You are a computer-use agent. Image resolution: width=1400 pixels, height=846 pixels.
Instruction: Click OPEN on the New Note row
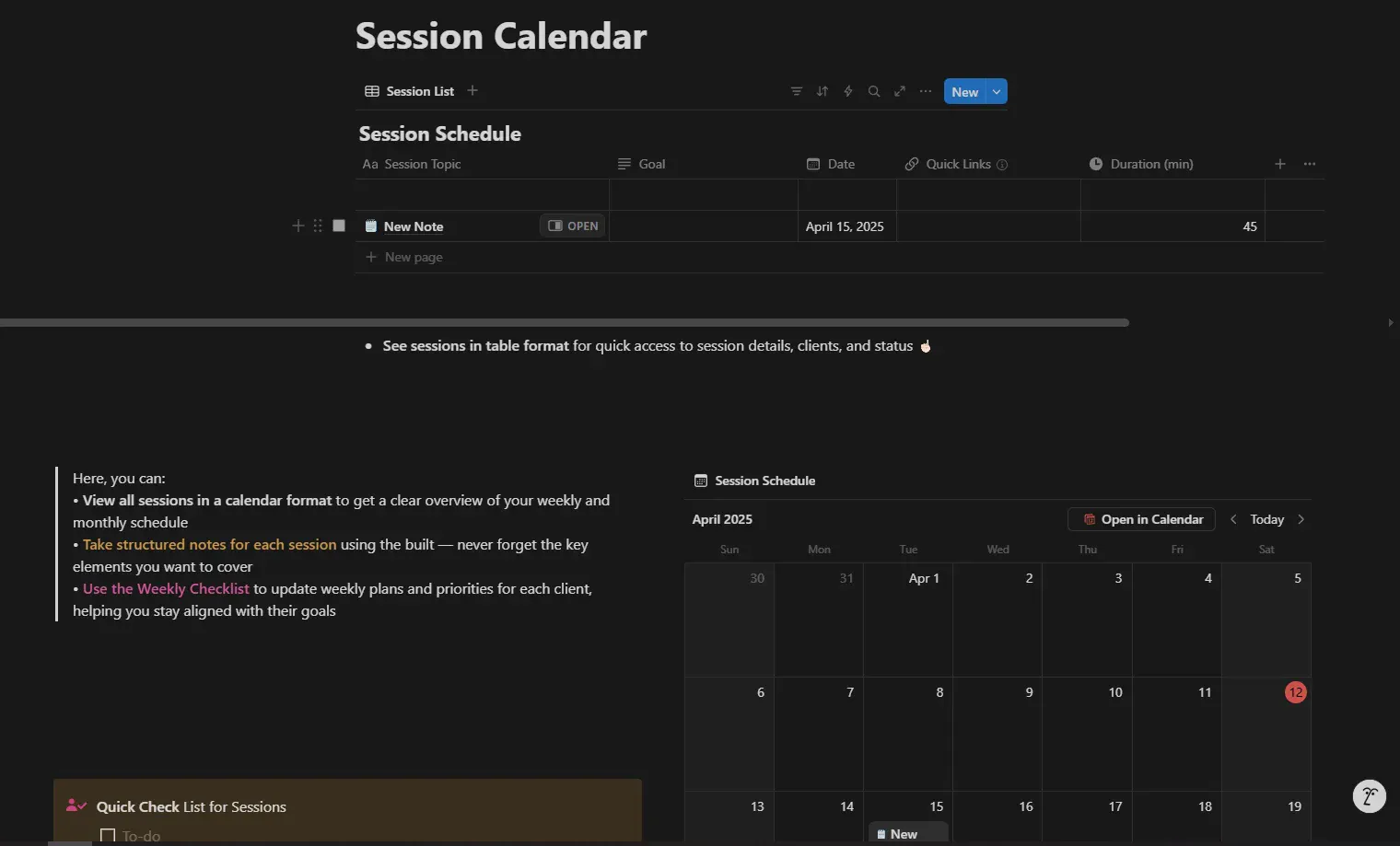[x=573, y=226]
